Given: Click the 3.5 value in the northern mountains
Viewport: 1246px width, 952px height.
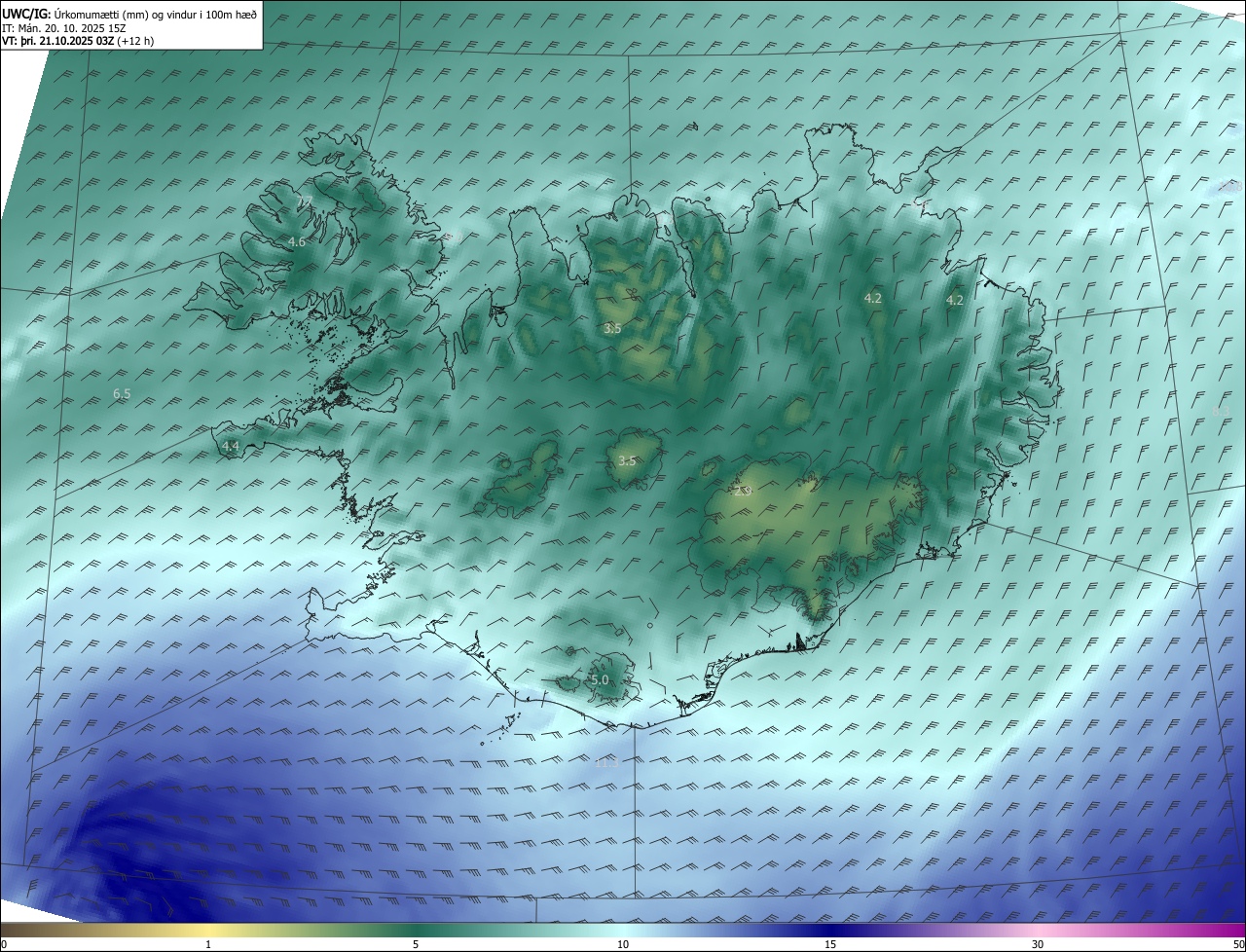Looking at the screenshot, I should (612, 329).
